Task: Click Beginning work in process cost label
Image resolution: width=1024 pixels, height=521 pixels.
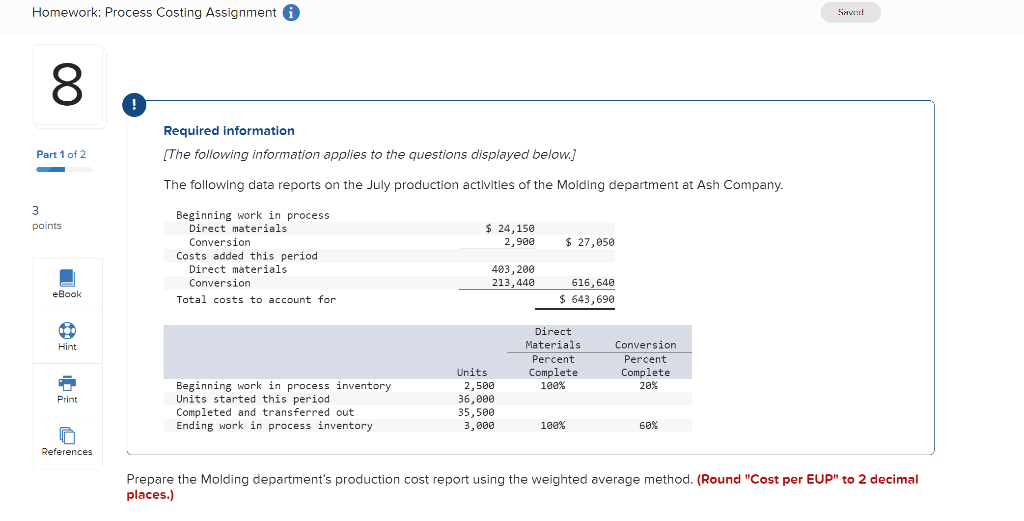Action: point(253,215)
